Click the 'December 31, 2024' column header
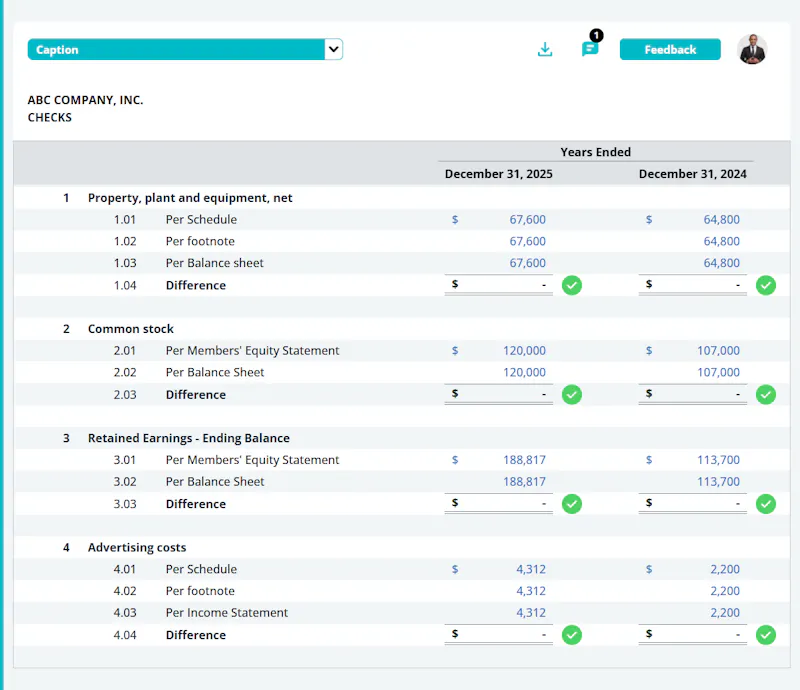 tap(692, 174)
